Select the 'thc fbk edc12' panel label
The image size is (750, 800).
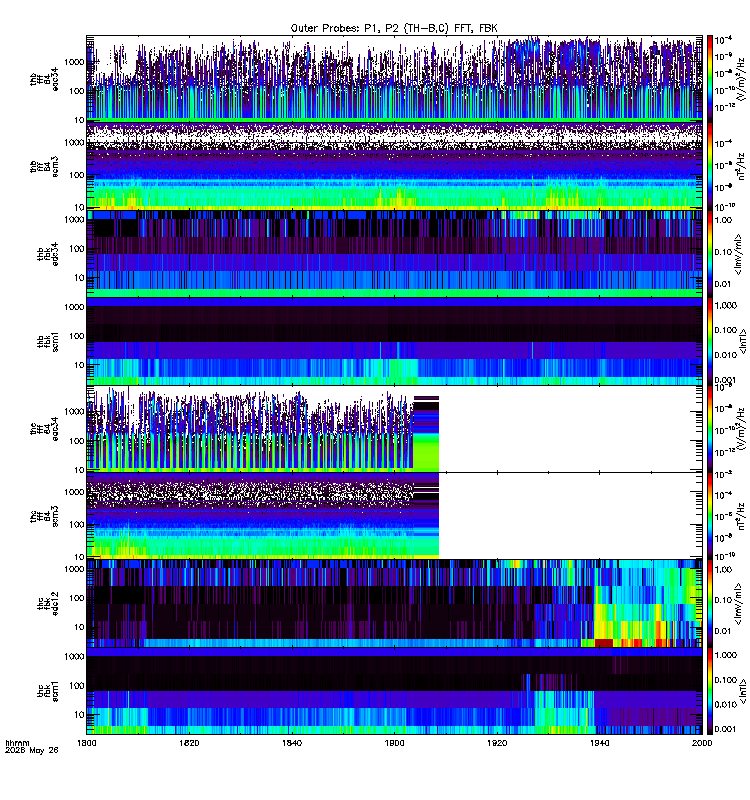pos(48,604)
